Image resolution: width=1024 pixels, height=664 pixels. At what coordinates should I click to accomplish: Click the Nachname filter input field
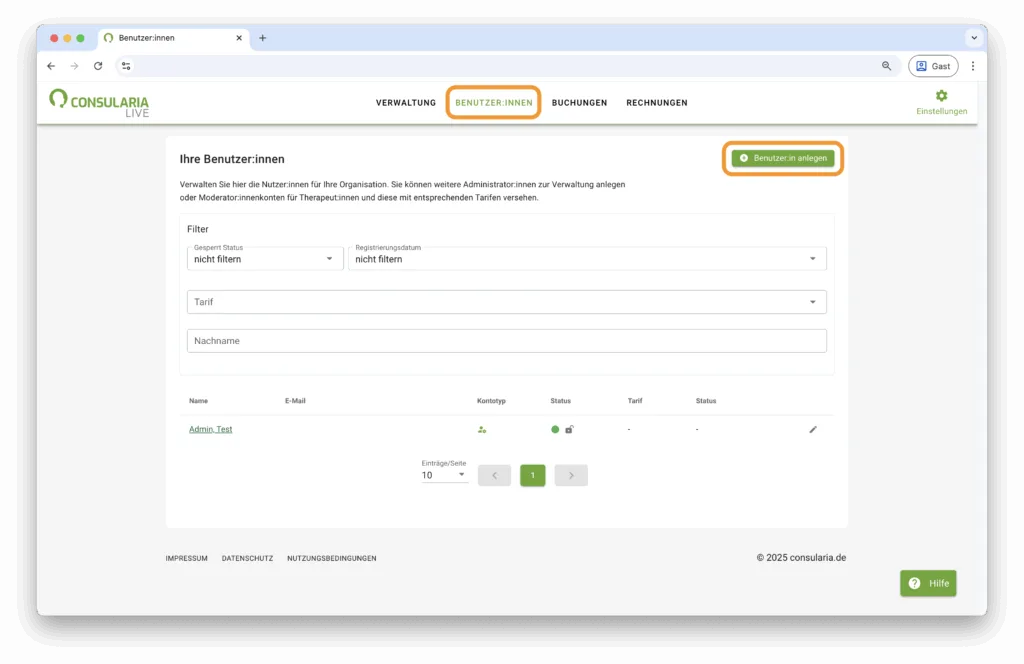pyautogui.click(x=506, y=341)
